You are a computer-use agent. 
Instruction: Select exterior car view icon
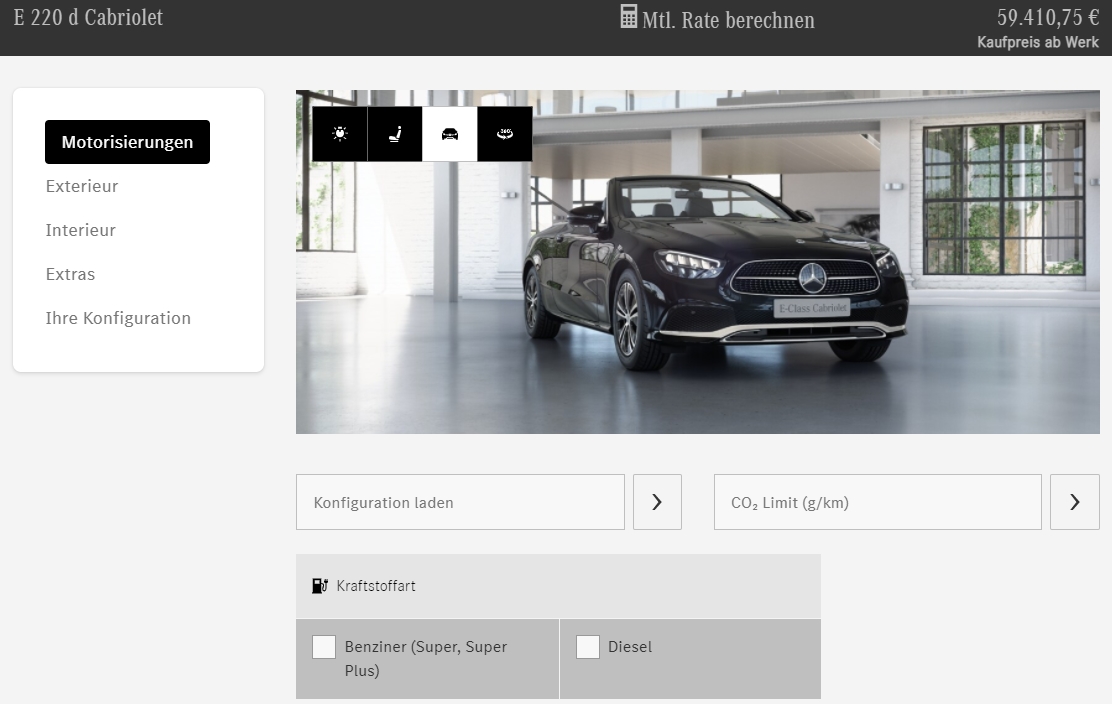[x=450, y=134]
